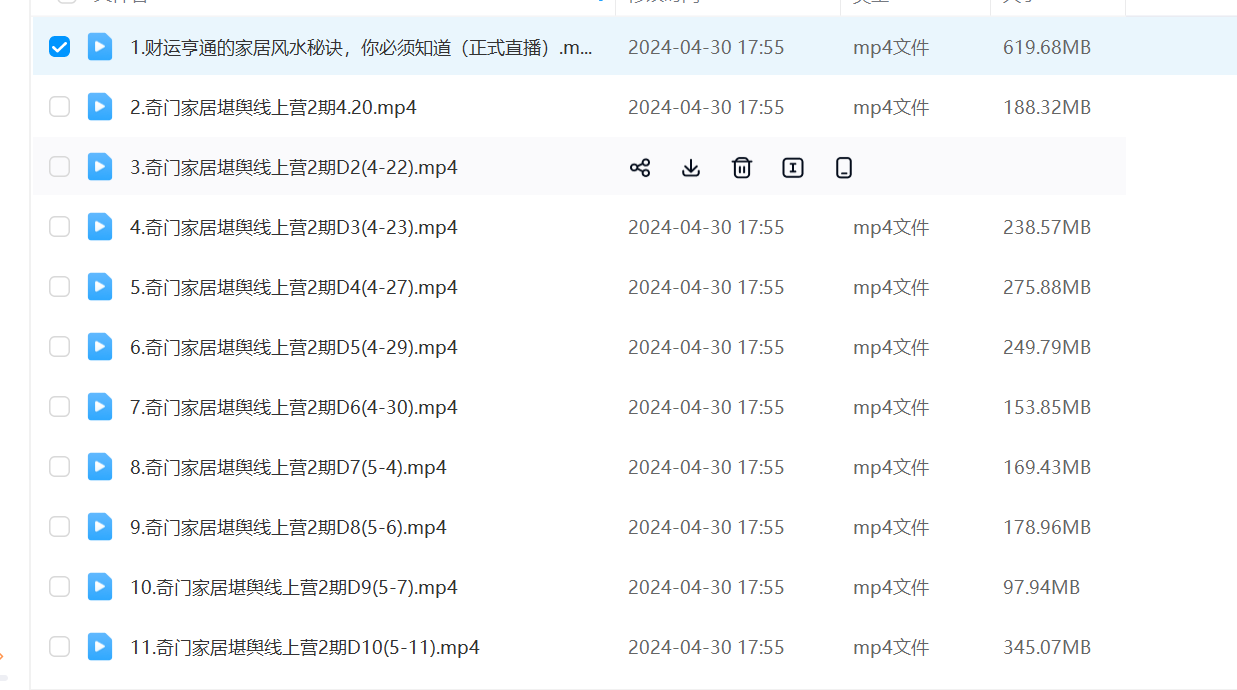Tick the checkbox for 2.奇门家居堪舆线上营2期4.20.mp4
The height and width of the screenshot is (690, 1237).
pyautogui.click(x=60, y=107)
